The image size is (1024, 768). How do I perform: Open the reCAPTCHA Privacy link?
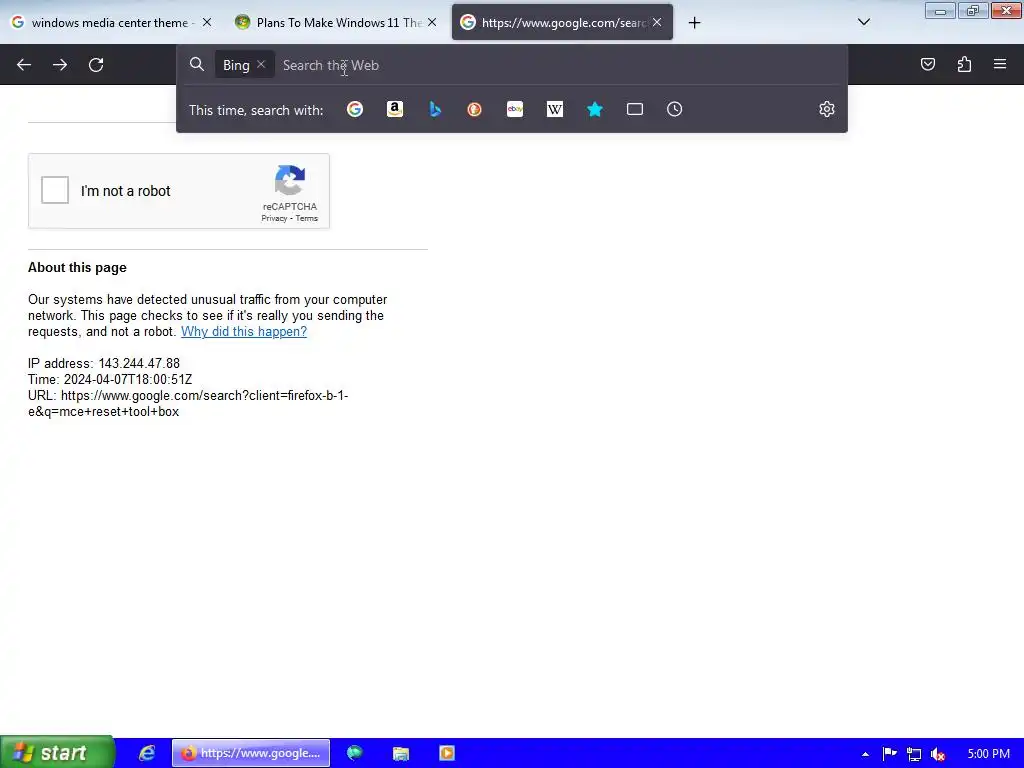[x=274, y=218]
